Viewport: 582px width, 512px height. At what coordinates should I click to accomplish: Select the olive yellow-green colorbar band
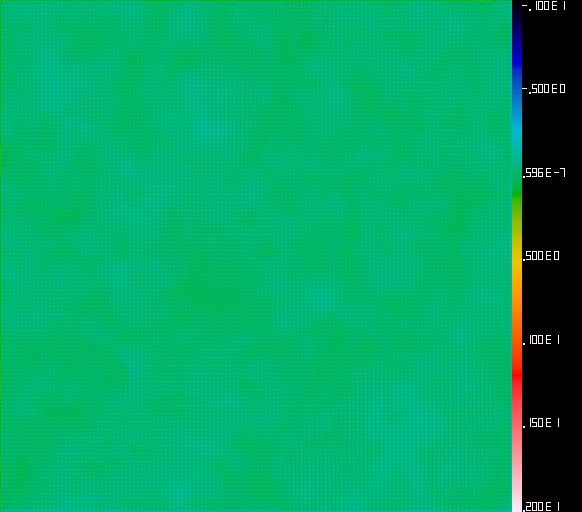[517, 223]
